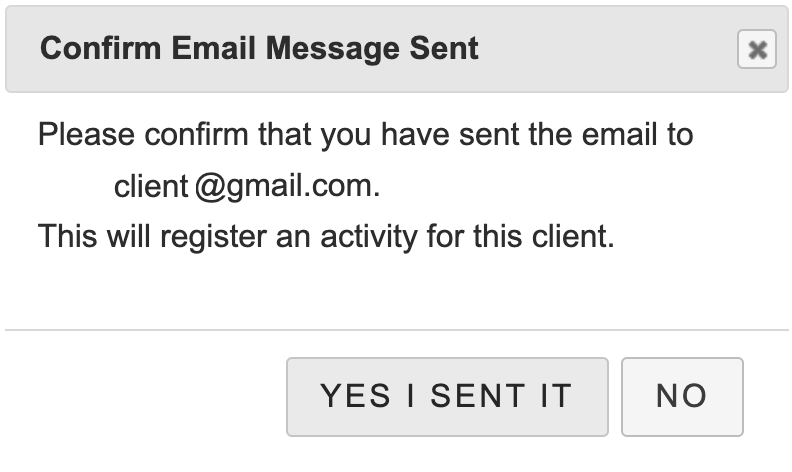Click the word "Sent" in the dialog title
The height and width of the screenshot is (472, 792).
click(x=443, y=48)
